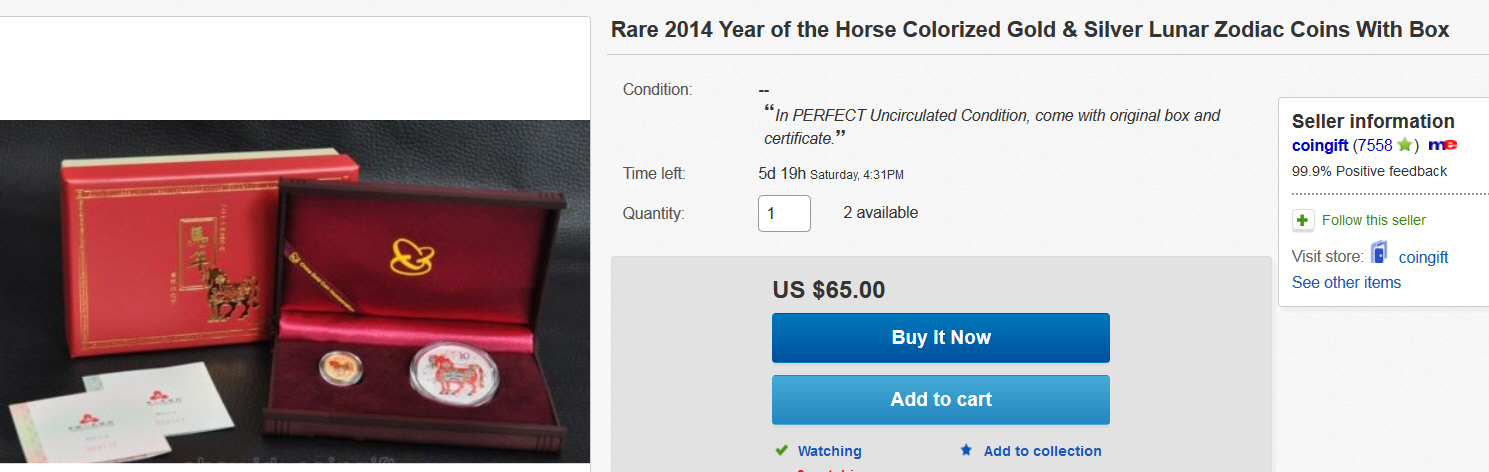
Task: Click the Buy It Now button
Action: point(940,338)
